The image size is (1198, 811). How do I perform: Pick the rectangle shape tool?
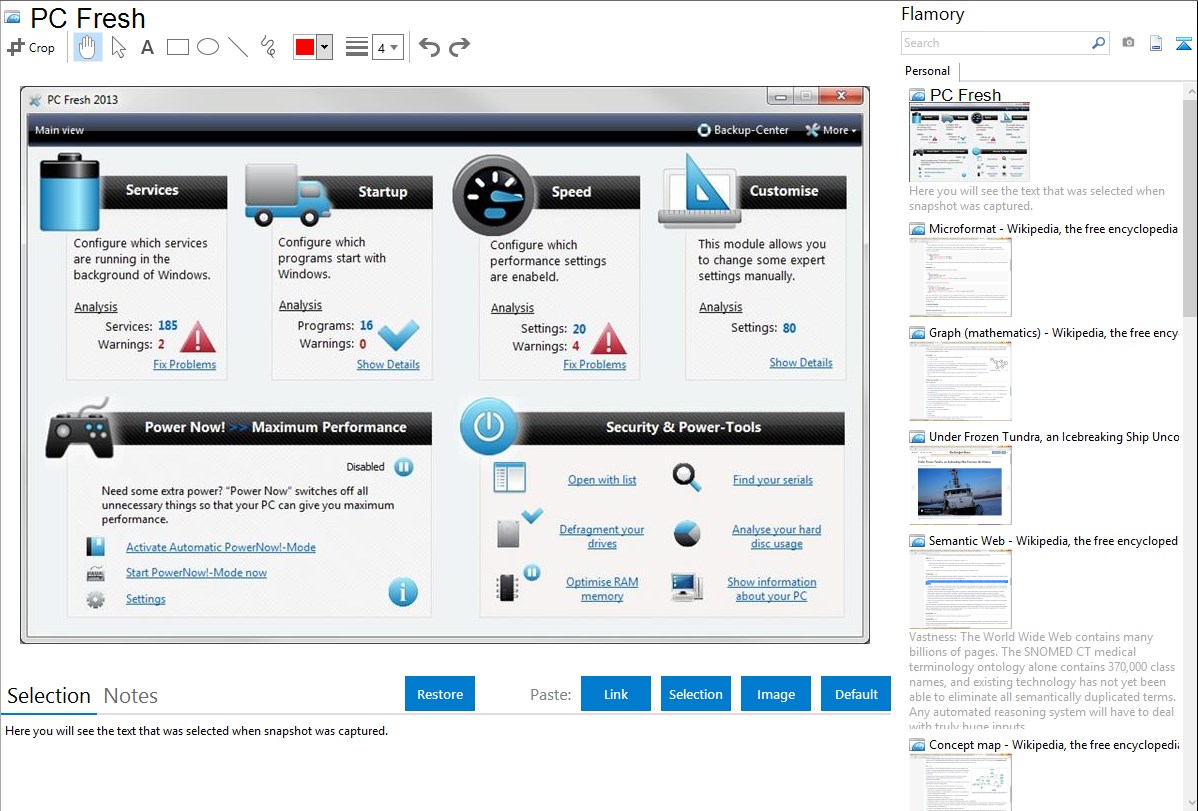[x=177, y=47]
